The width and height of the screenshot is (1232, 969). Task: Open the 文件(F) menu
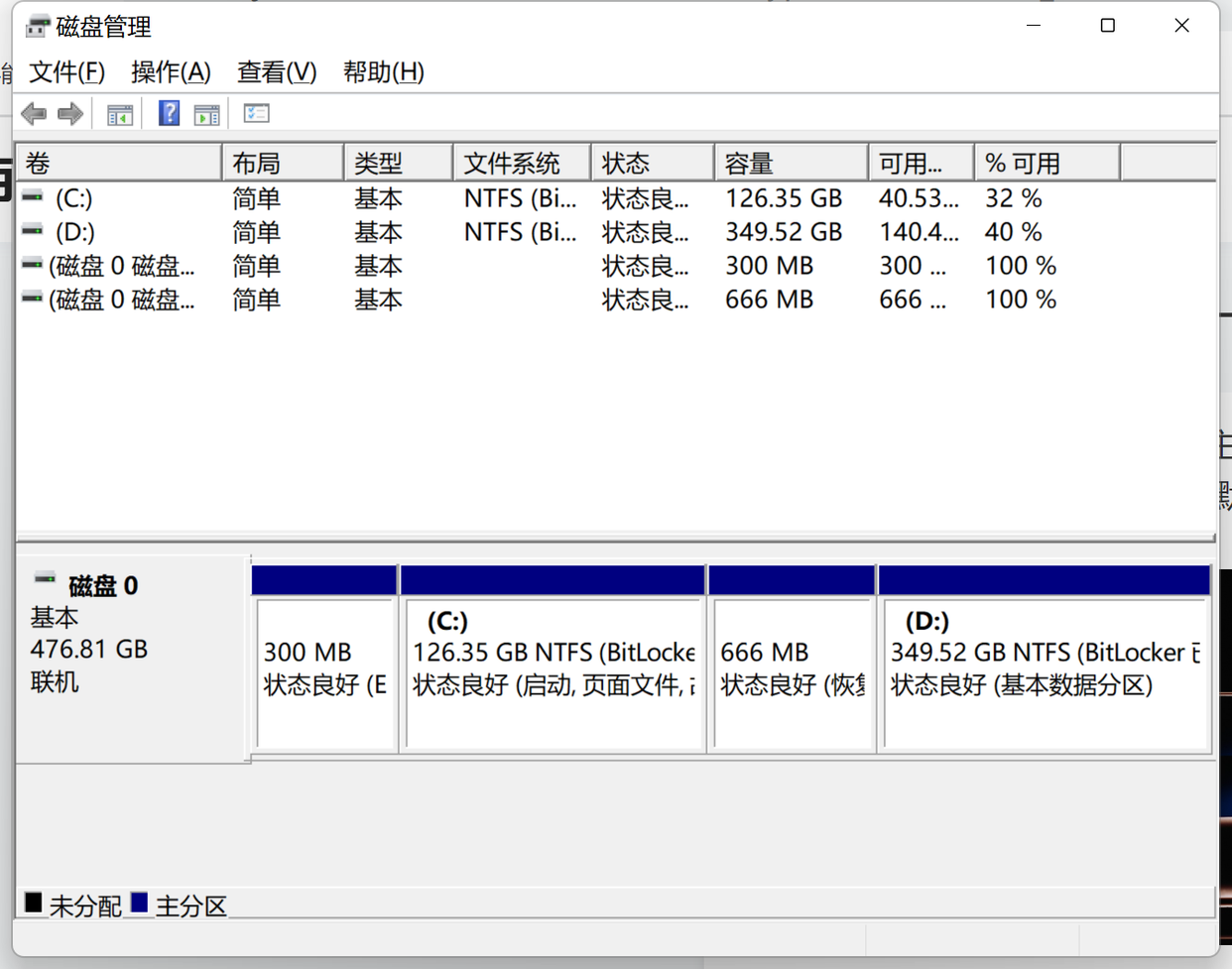coord(66,71)
